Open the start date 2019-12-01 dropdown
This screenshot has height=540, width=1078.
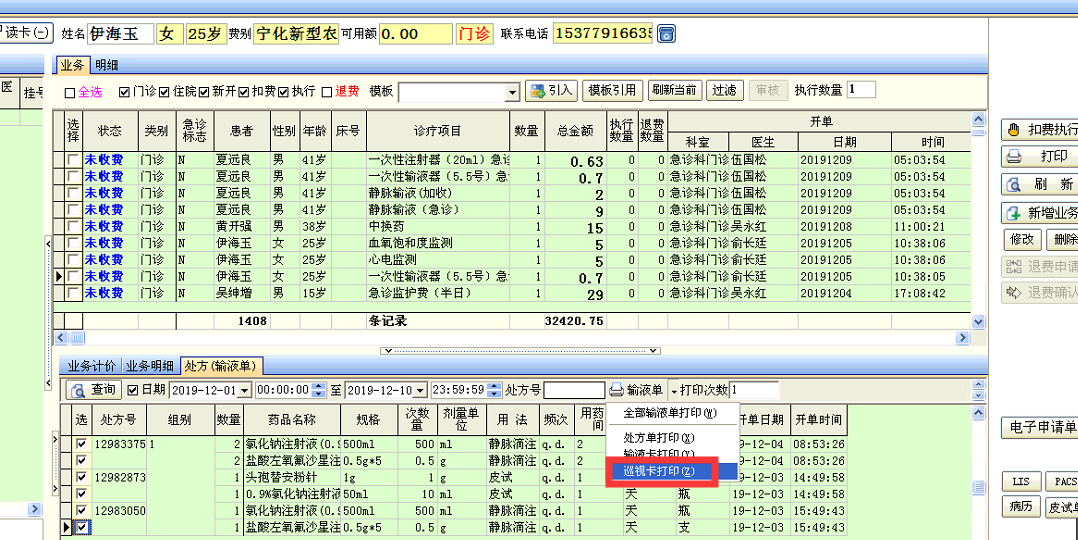(x=244, y=390)
